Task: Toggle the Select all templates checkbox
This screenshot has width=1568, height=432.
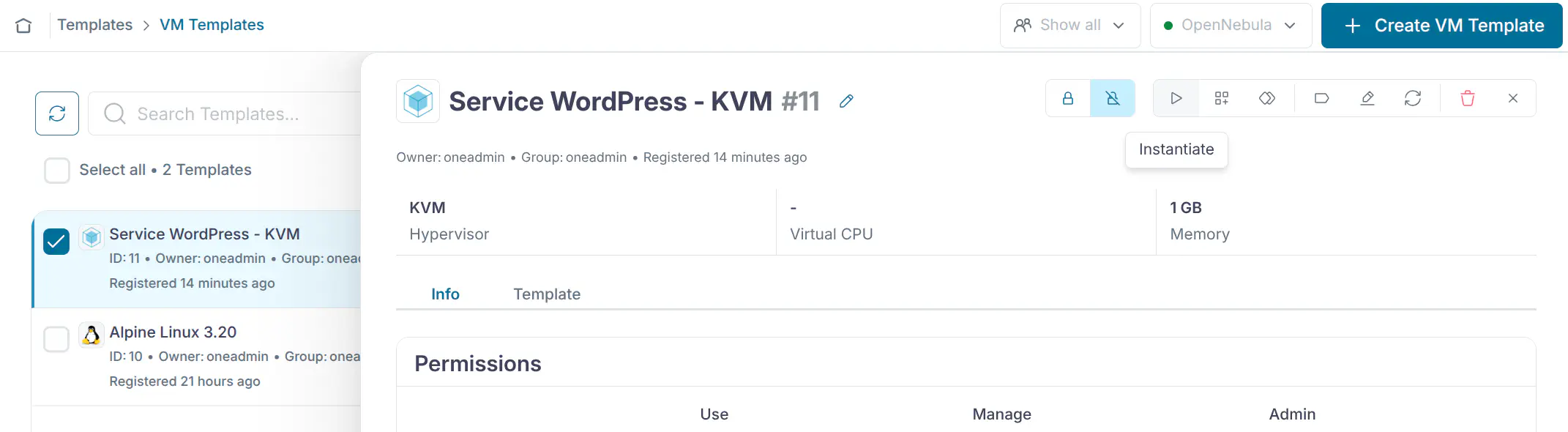Action: (x=57, y=170)
